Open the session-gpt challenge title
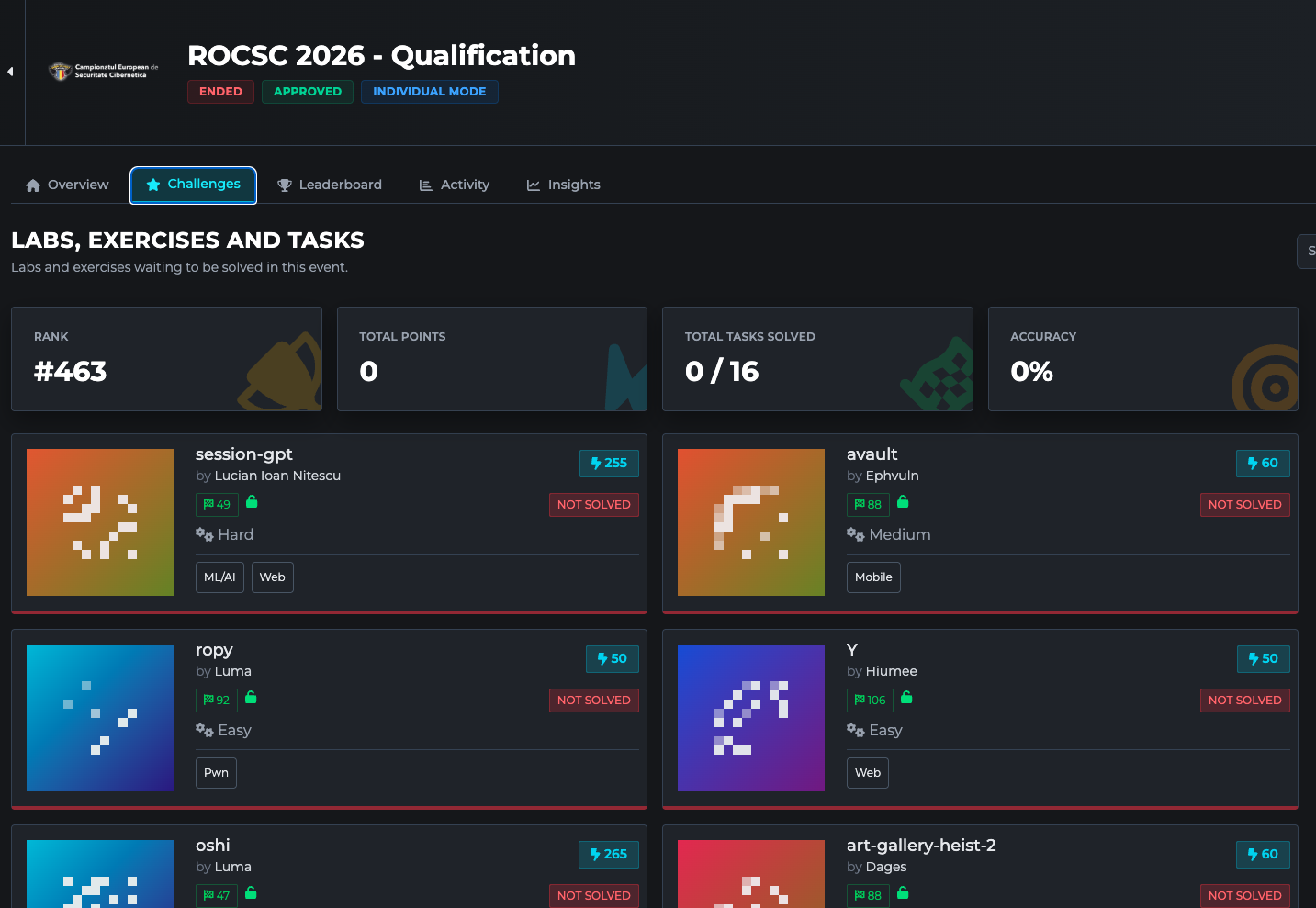The width and height of the screenshot is (1316, 908). (x=244, y=454)
